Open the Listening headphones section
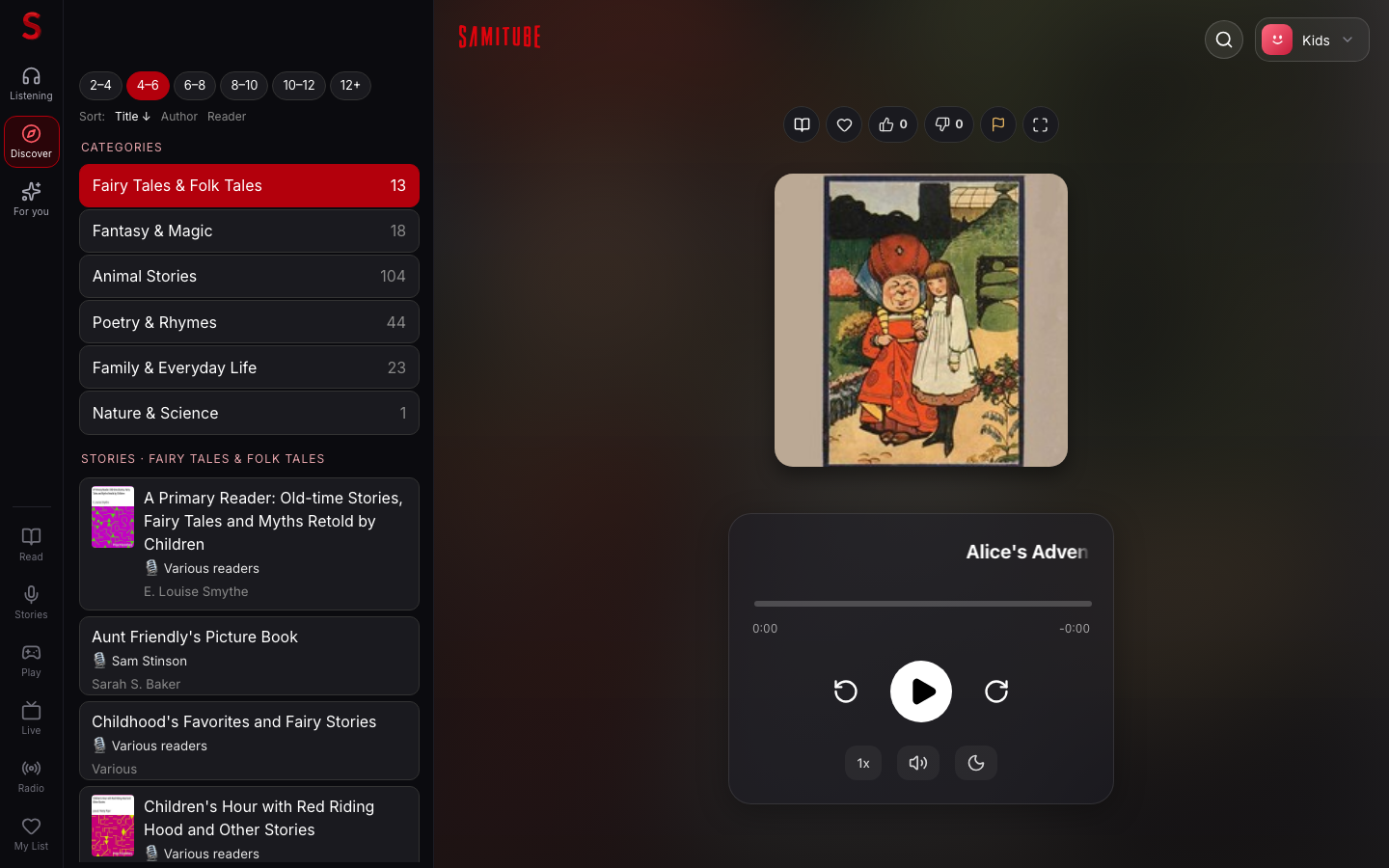Image resolution: width=1389 pixels, height=868 pixels. (x=31, y=84)
